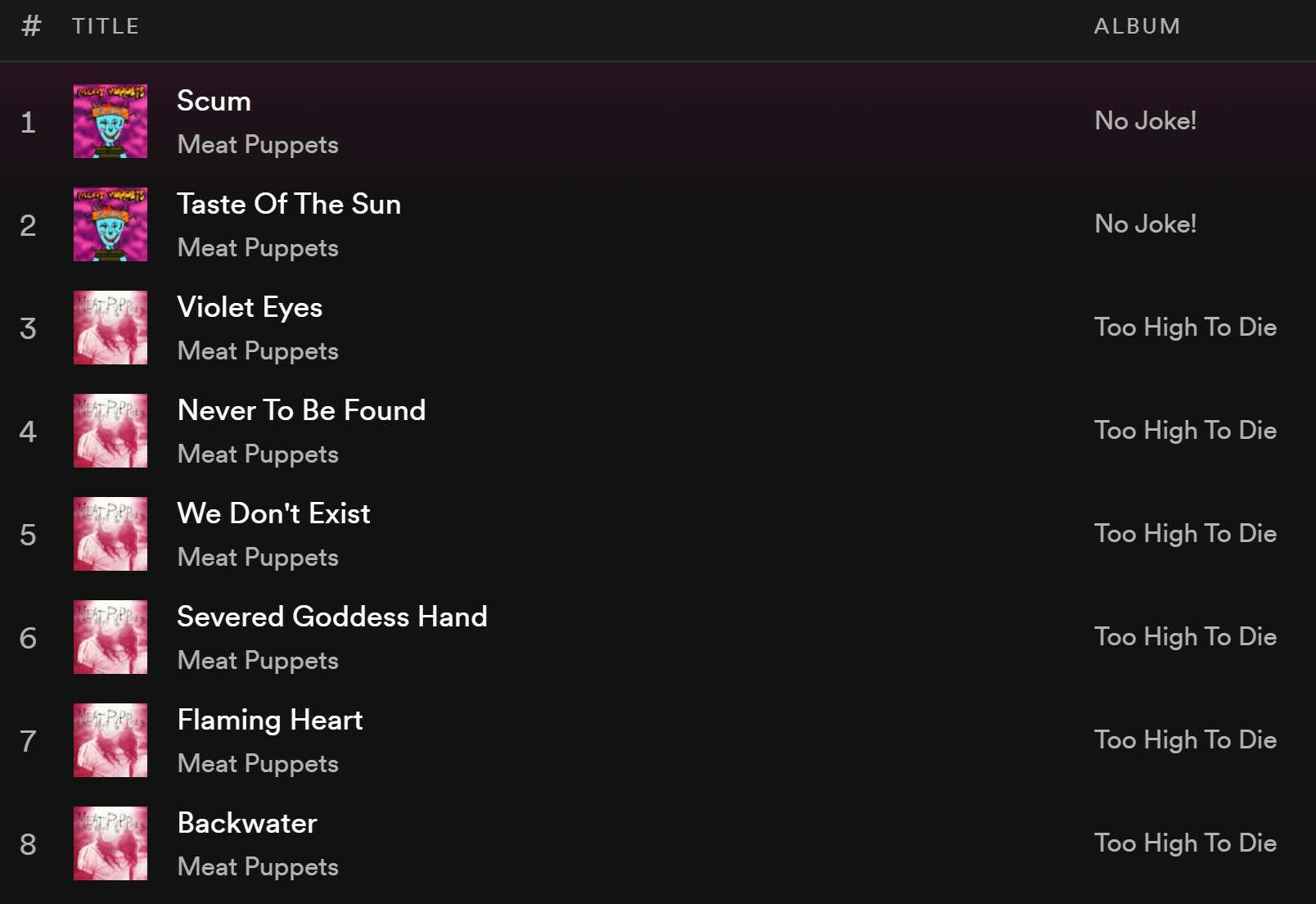Open Too High To Die album for Backwater
Screen dimensions: 1316x904
click(1186, 843)
